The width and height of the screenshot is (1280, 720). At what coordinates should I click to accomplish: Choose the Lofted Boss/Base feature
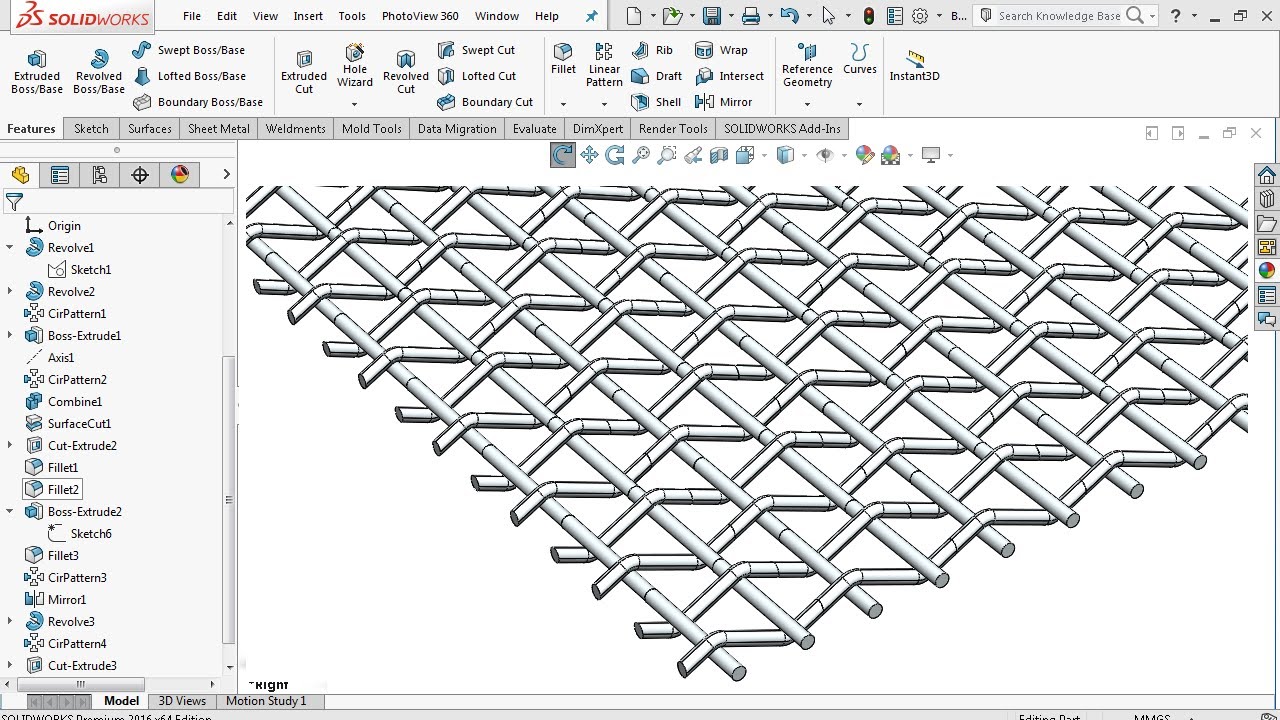pyautogui.click(x=189, y=76)
